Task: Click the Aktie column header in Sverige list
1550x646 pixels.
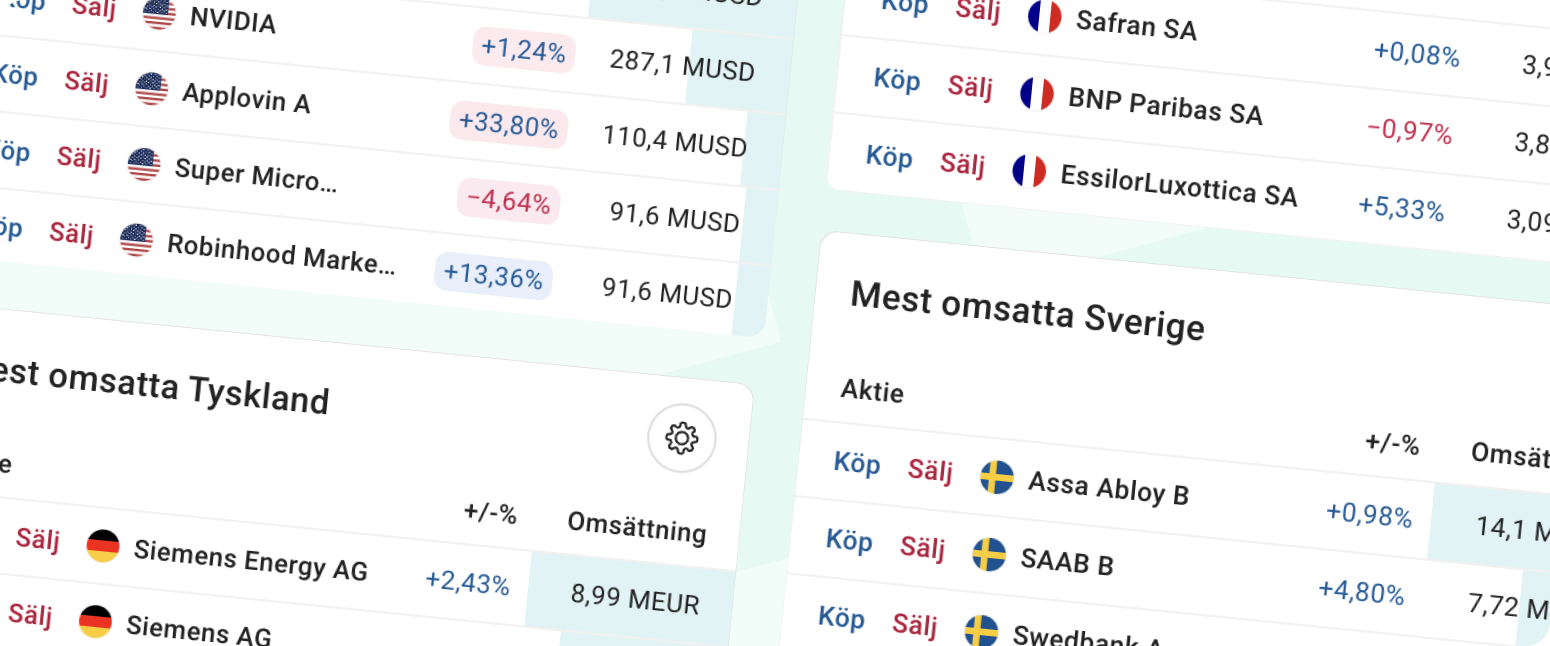Action: pos(872,391)
